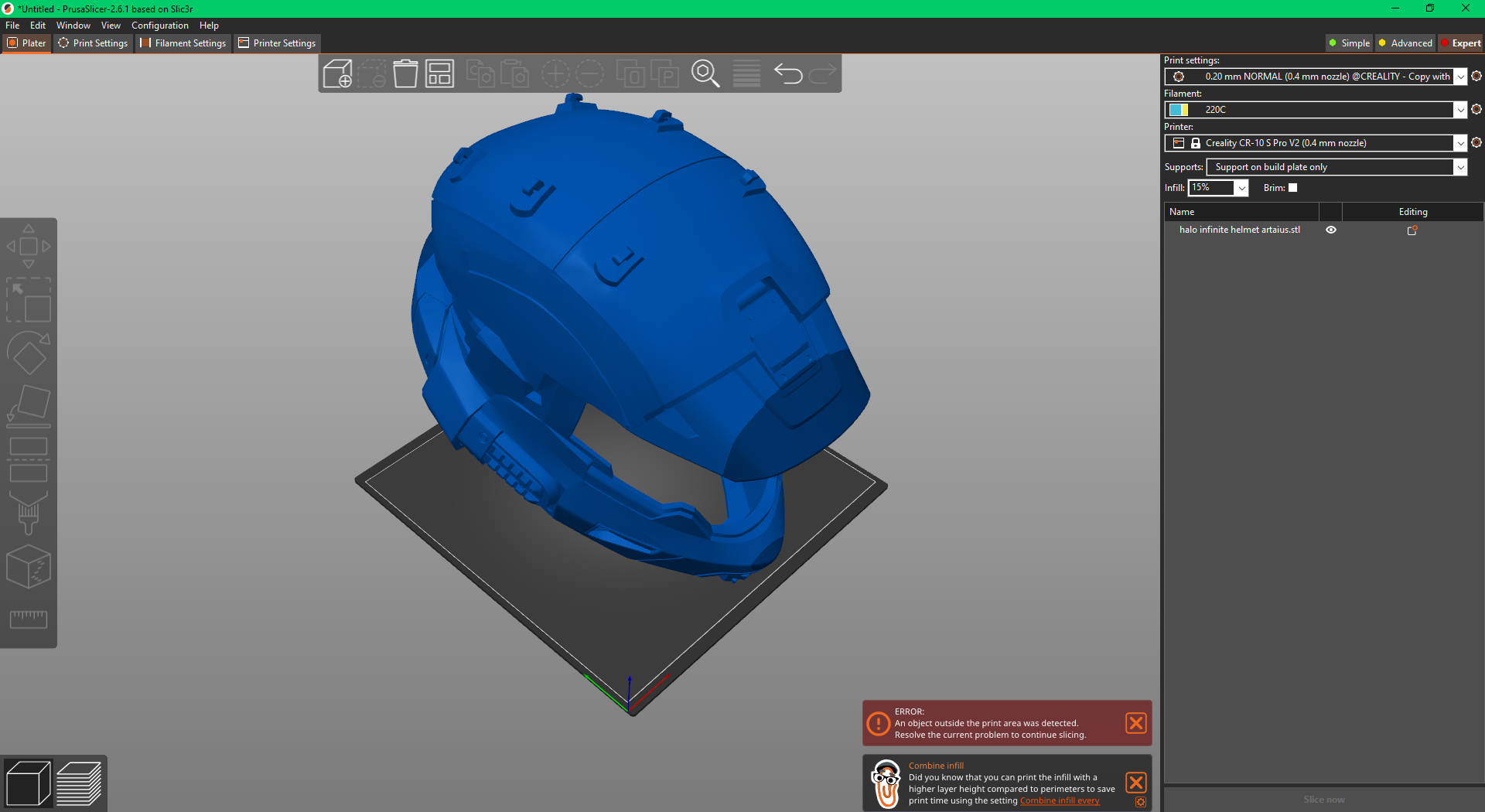Dismiss the print area error notification
Screen dimensions: 1485x812
(x=1135, y=723)
